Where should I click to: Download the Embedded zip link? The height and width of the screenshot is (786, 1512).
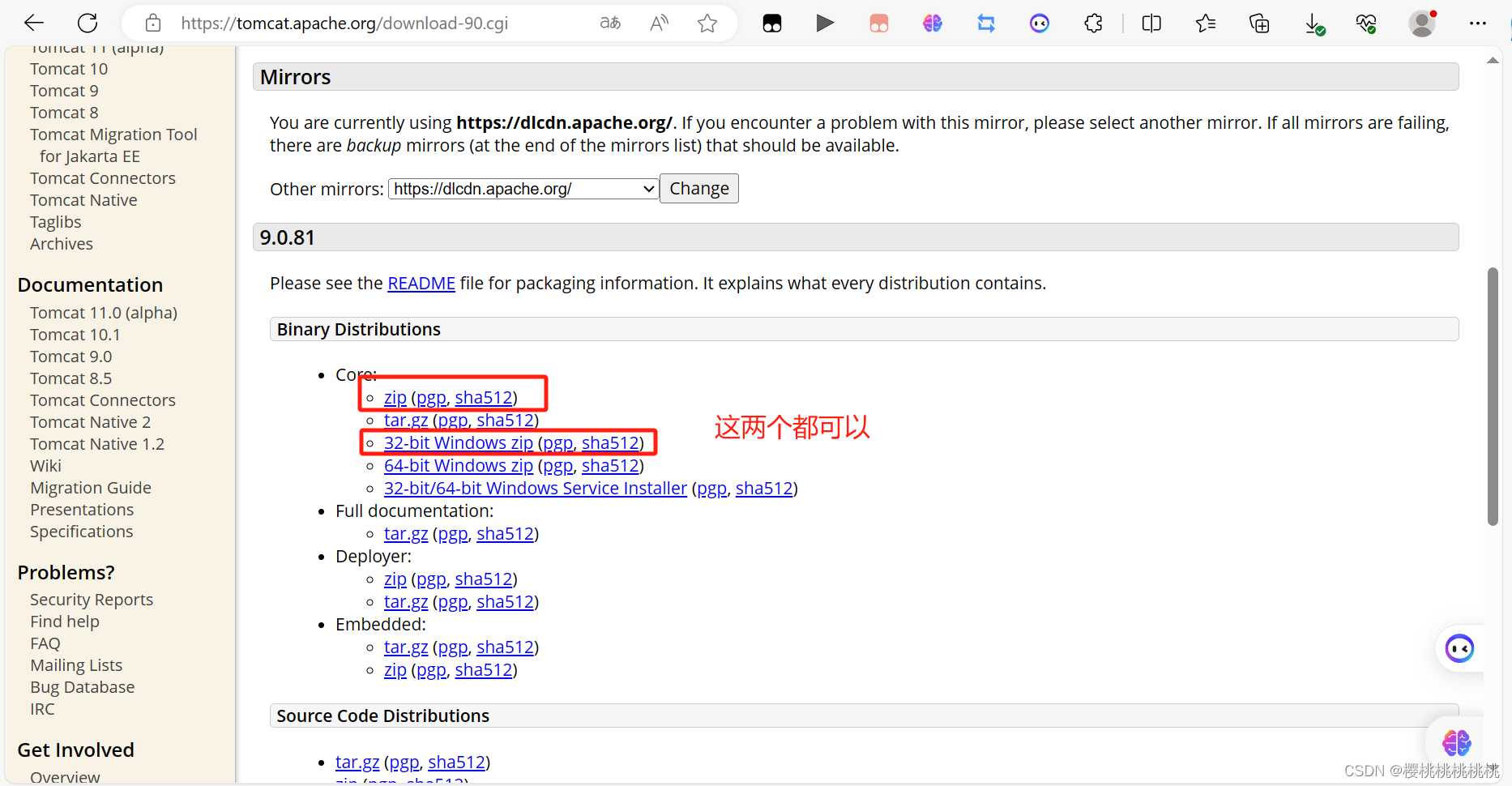tap(395, 670)
